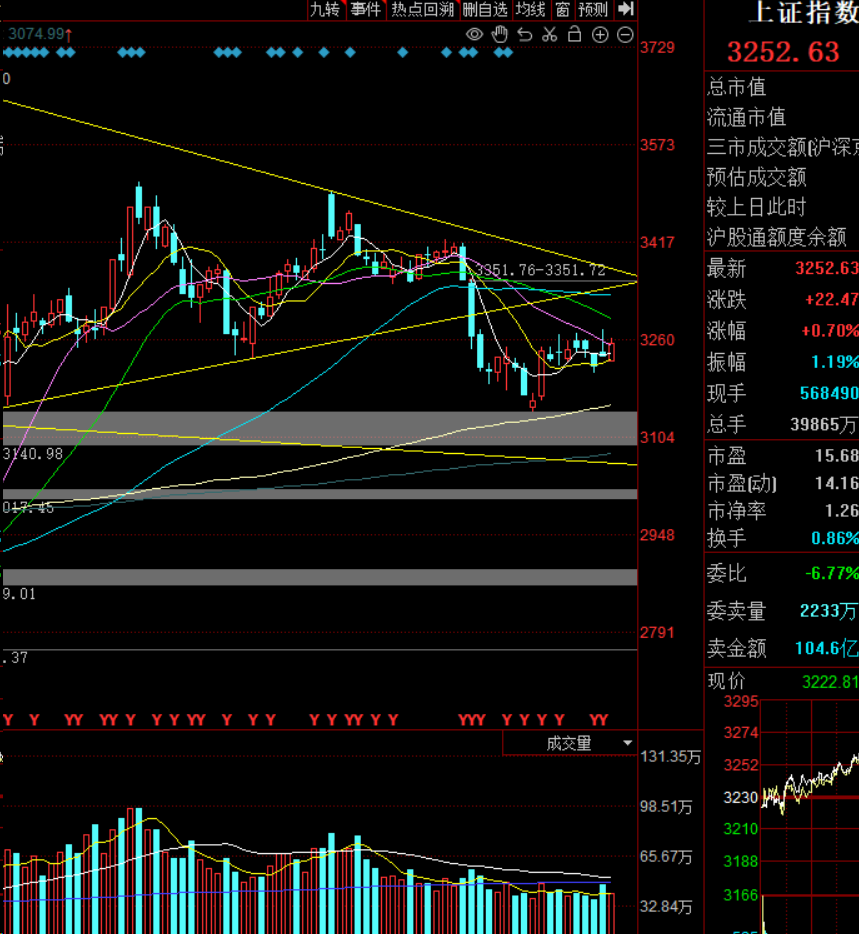
Task: Open the 九转 indicator tab
Action: click(325, 9)
